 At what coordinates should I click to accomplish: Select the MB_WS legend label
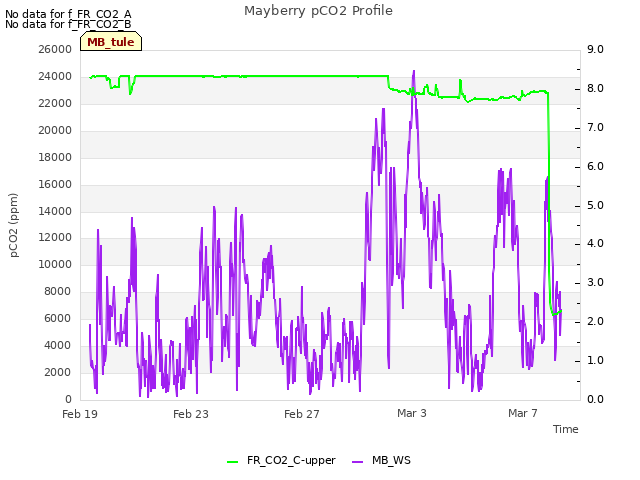pyautogui.click(x=391, y=460)
